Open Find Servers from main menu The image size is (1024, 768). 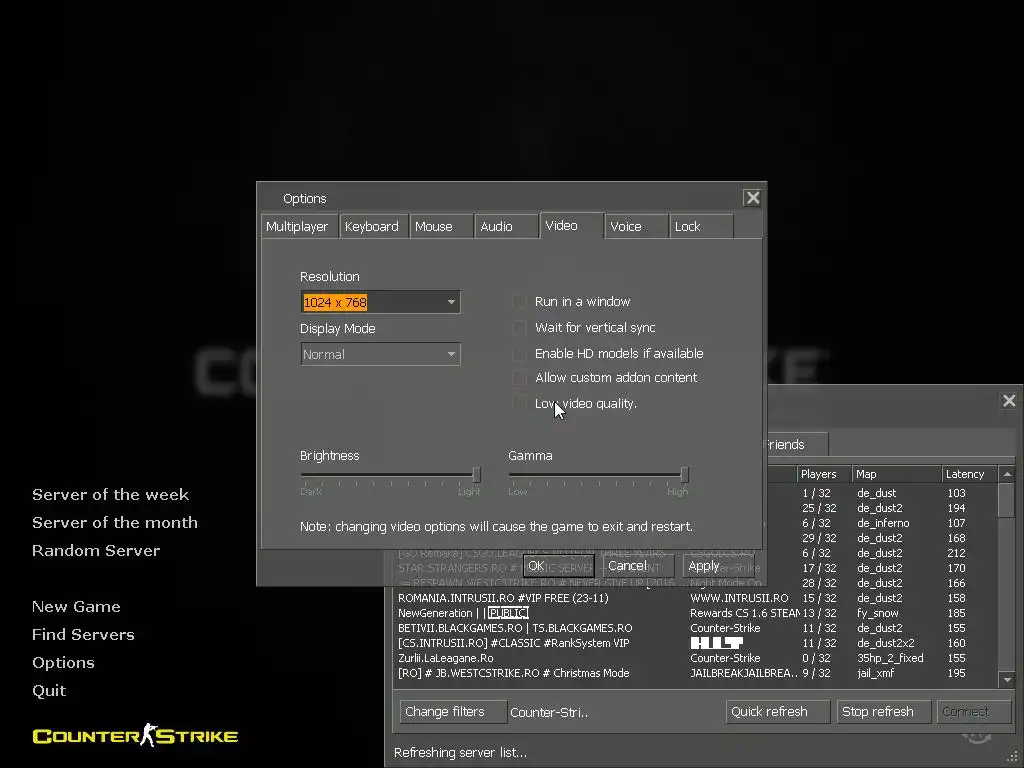pyautogui.click(x=83, y=635)
